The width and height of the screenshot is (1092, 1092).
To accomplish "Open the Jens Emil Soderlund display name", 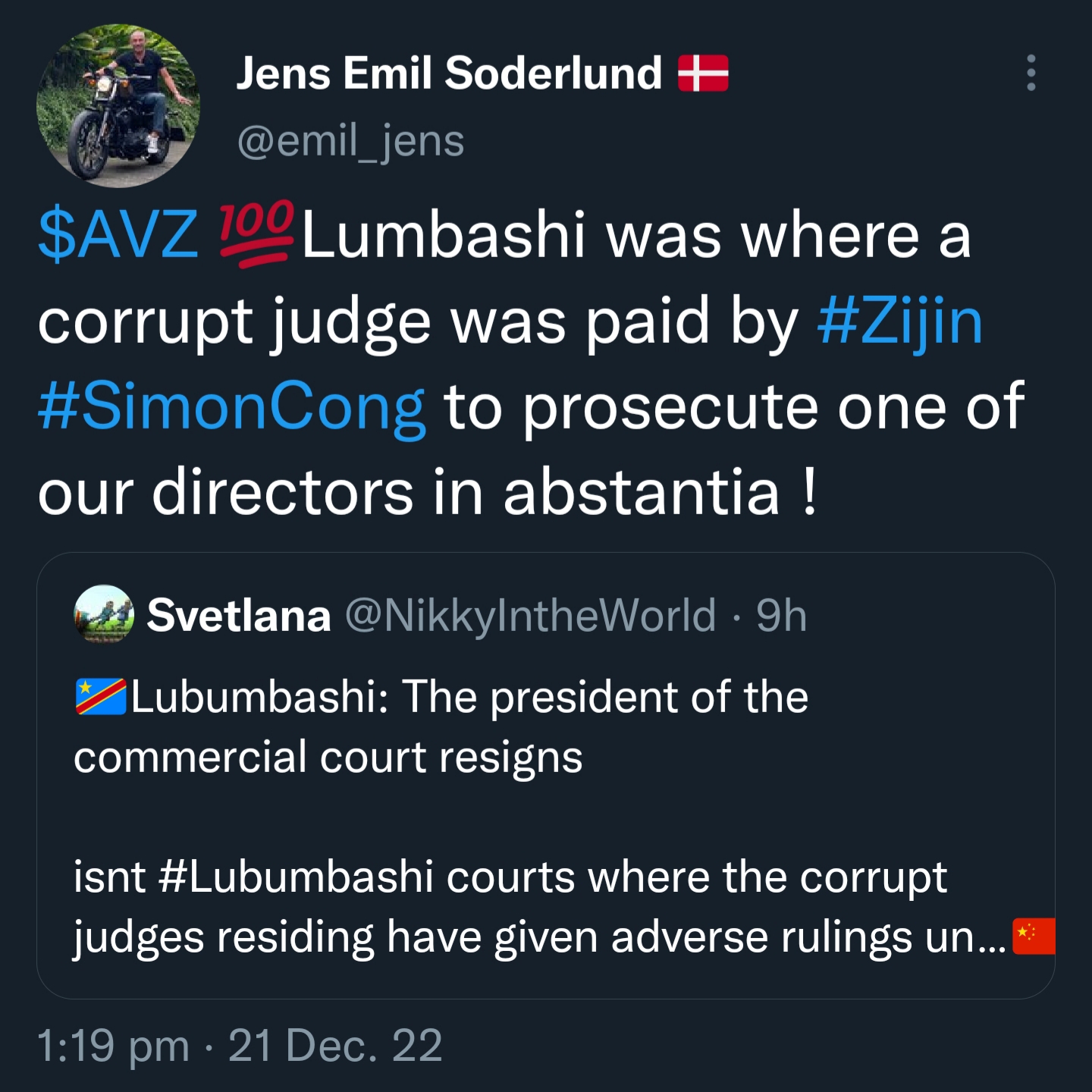I will 449,74.
